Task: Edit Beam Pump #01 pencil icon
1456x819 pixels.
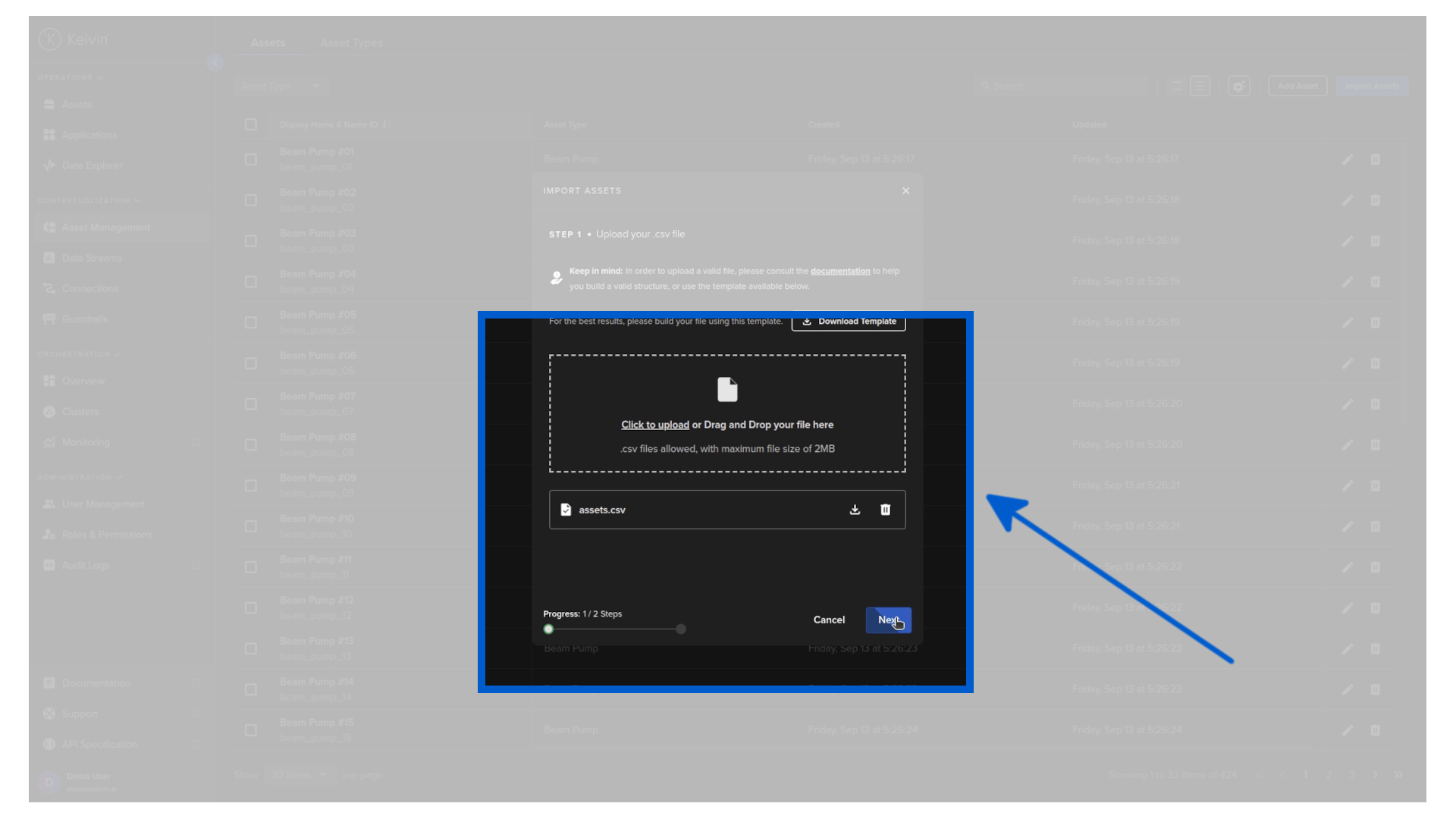Action: (1347, 160)
